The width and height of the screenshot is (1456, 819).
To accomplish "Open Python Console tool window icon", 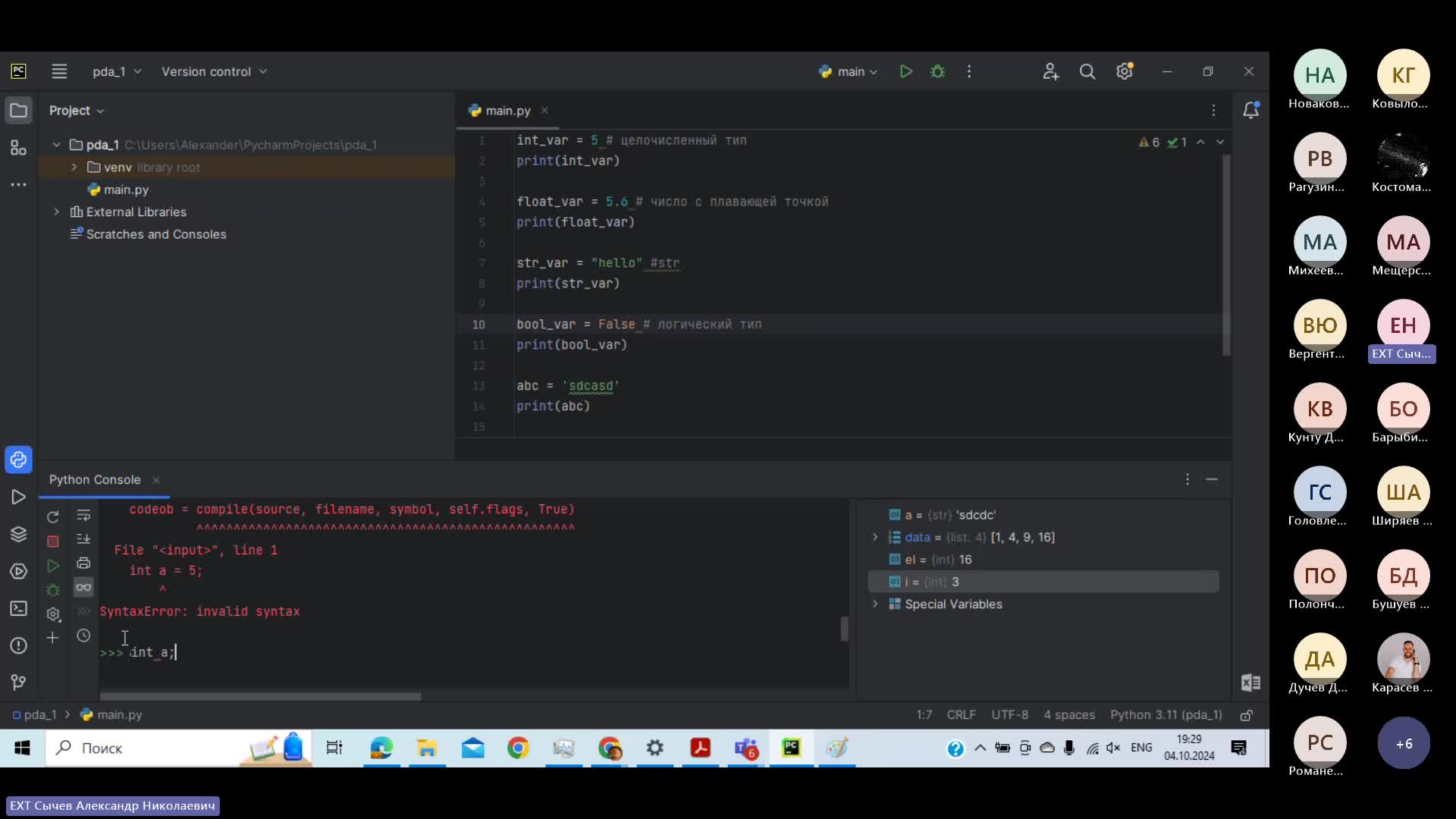I will 18,460.
